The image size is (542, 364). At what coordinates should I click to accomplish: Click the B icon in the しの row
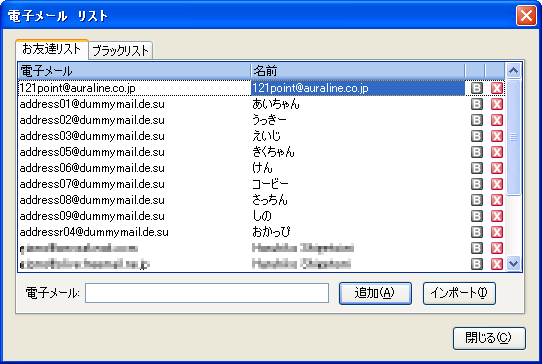[x=477, y=216]
